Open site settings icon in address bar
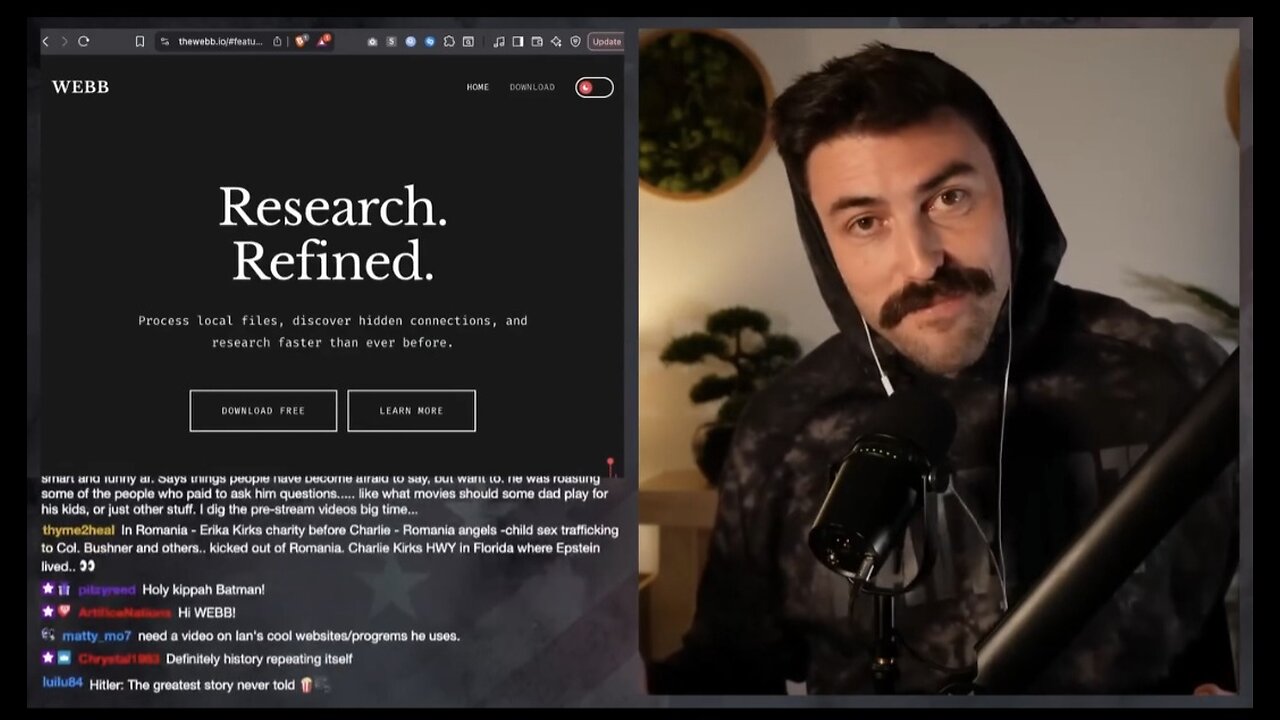This screenshot has height=720, width=1280. [x=165, y=41]
